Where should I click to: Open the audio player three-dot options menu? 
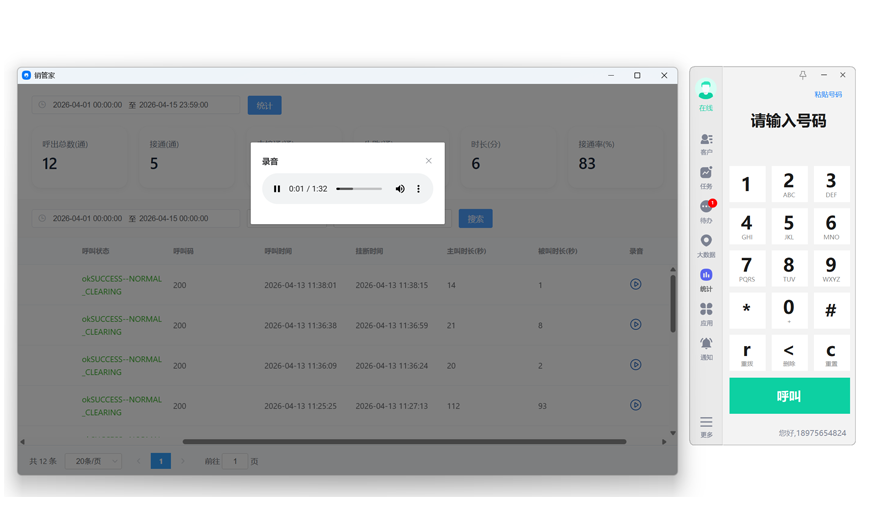[x=419, y=189]
